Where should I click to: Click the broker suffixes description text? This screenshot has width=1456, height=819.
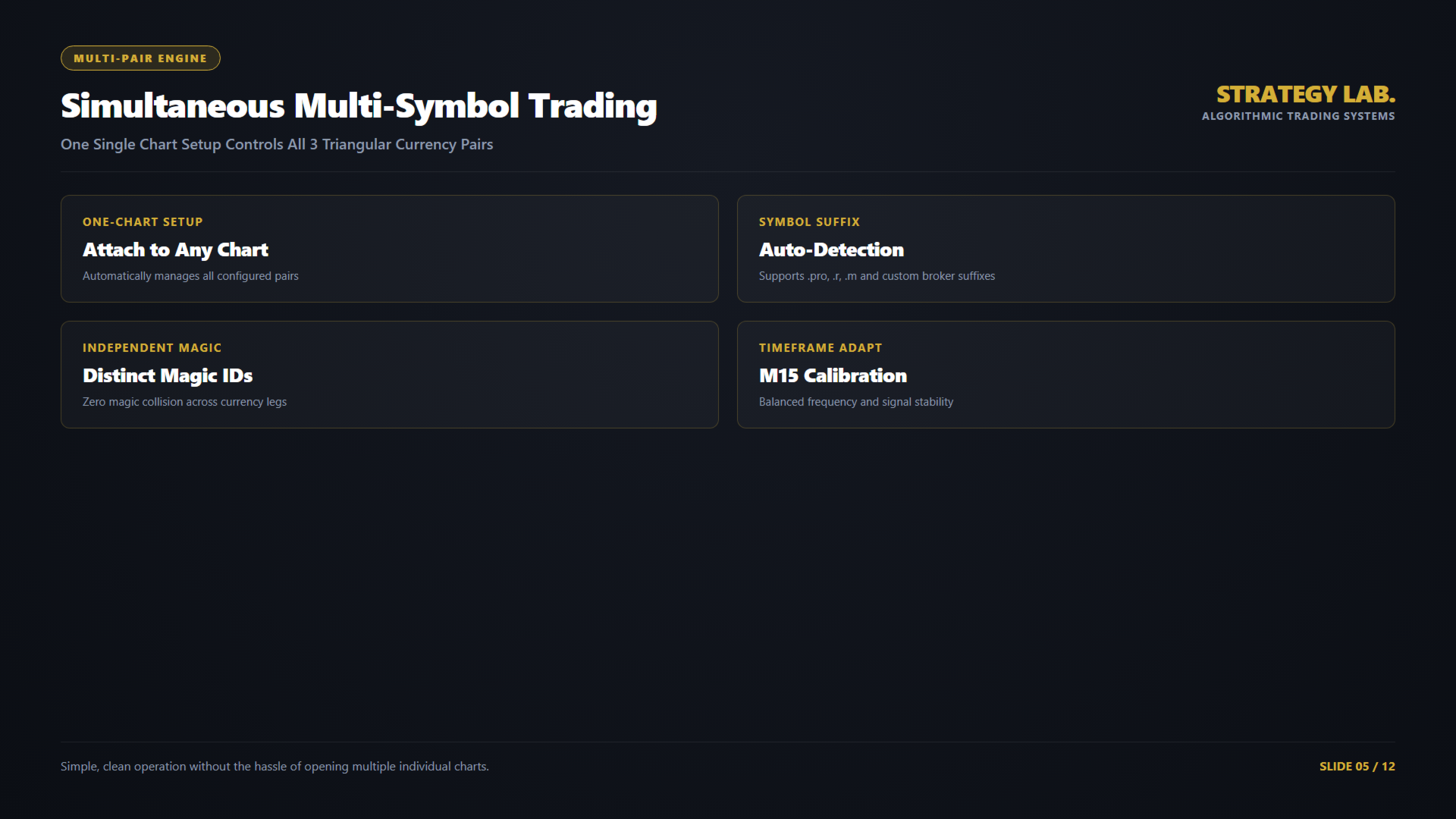coord(877,276)
